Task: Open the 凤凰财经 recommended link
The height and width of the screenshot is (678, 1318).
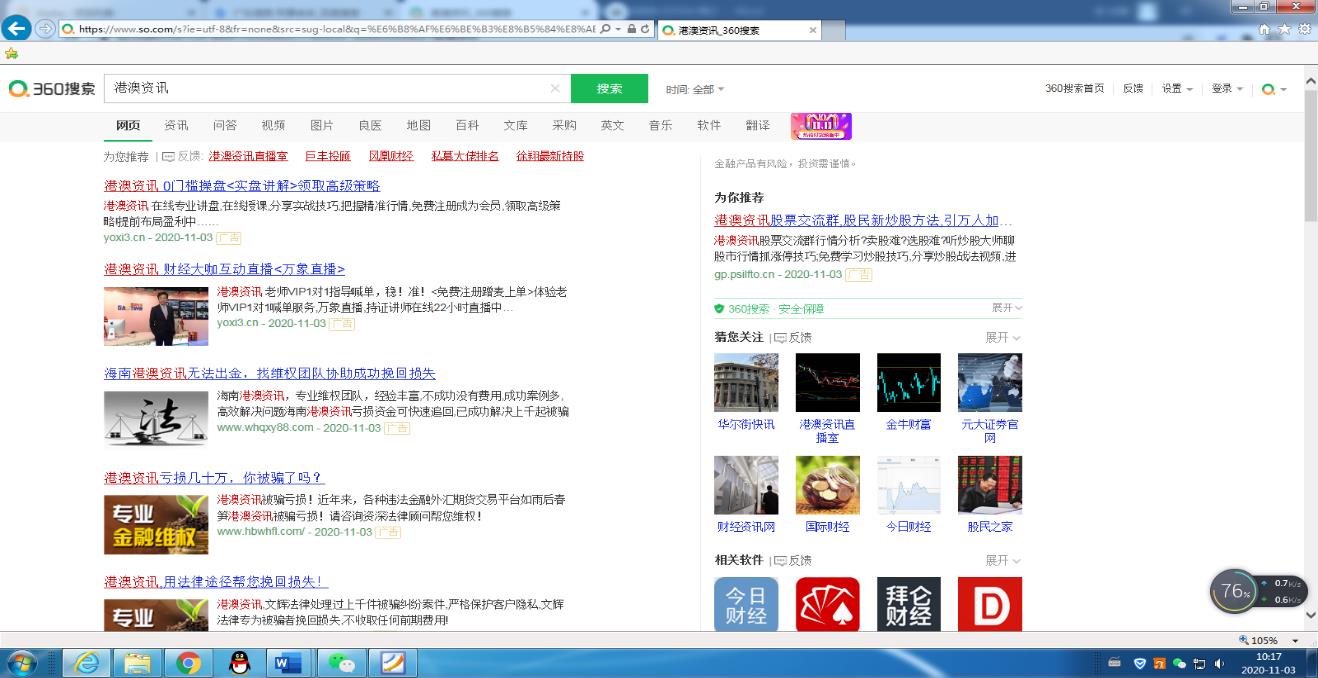Action: click(x=391, y=156)
